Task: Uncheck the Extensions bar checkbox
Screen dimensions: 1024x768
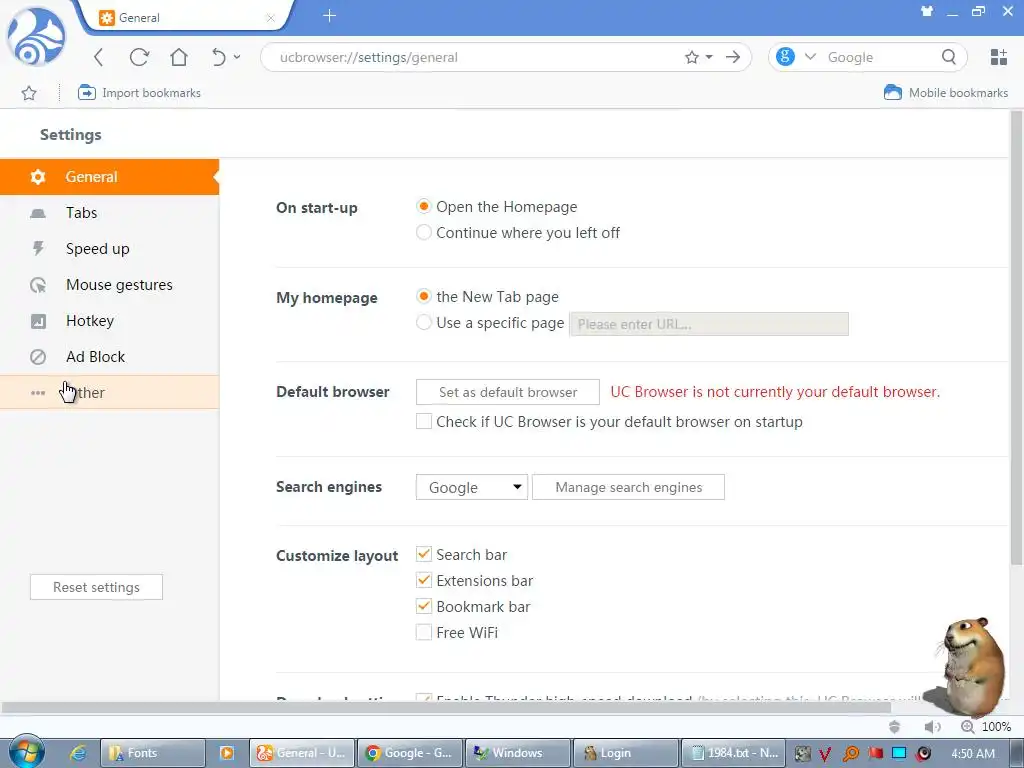Action: coord(424,581)
